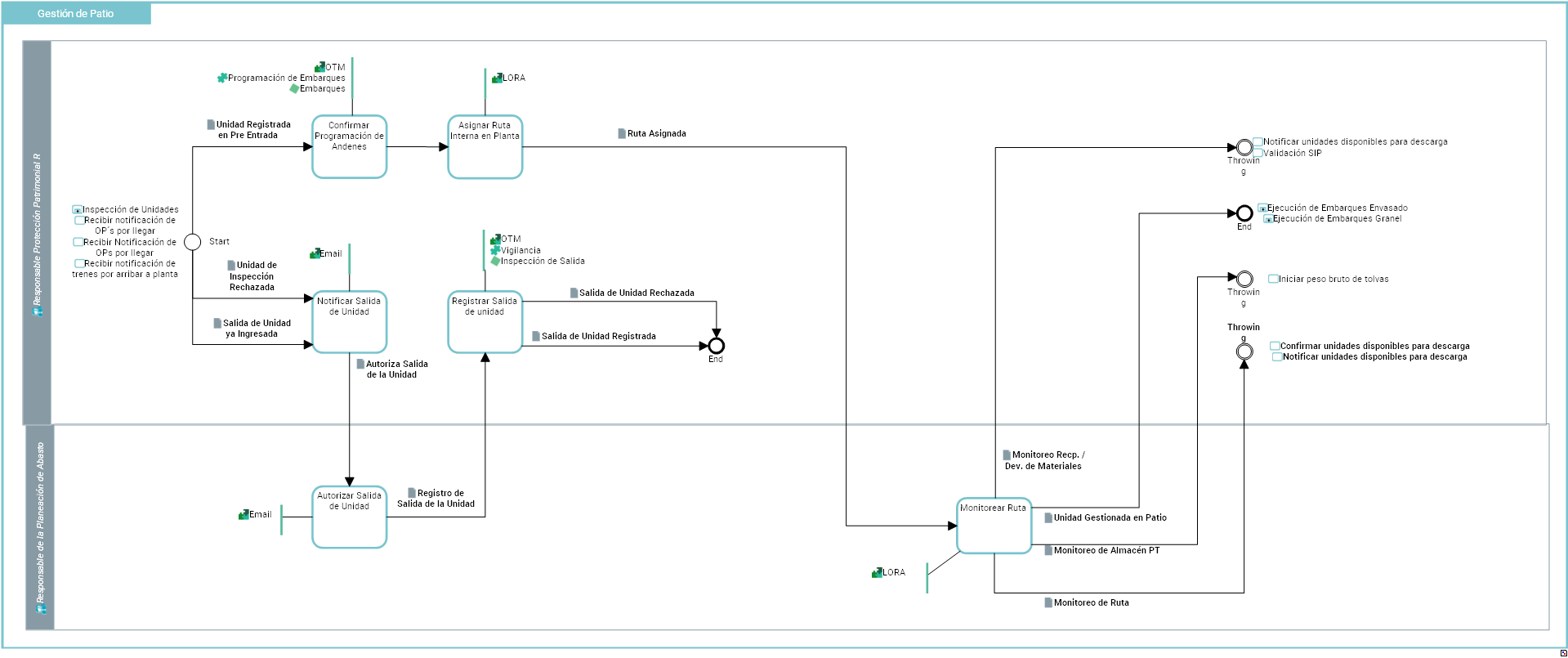
Task: Open Ejecución de Embarques Granel link
Action: pos(1333,218)
